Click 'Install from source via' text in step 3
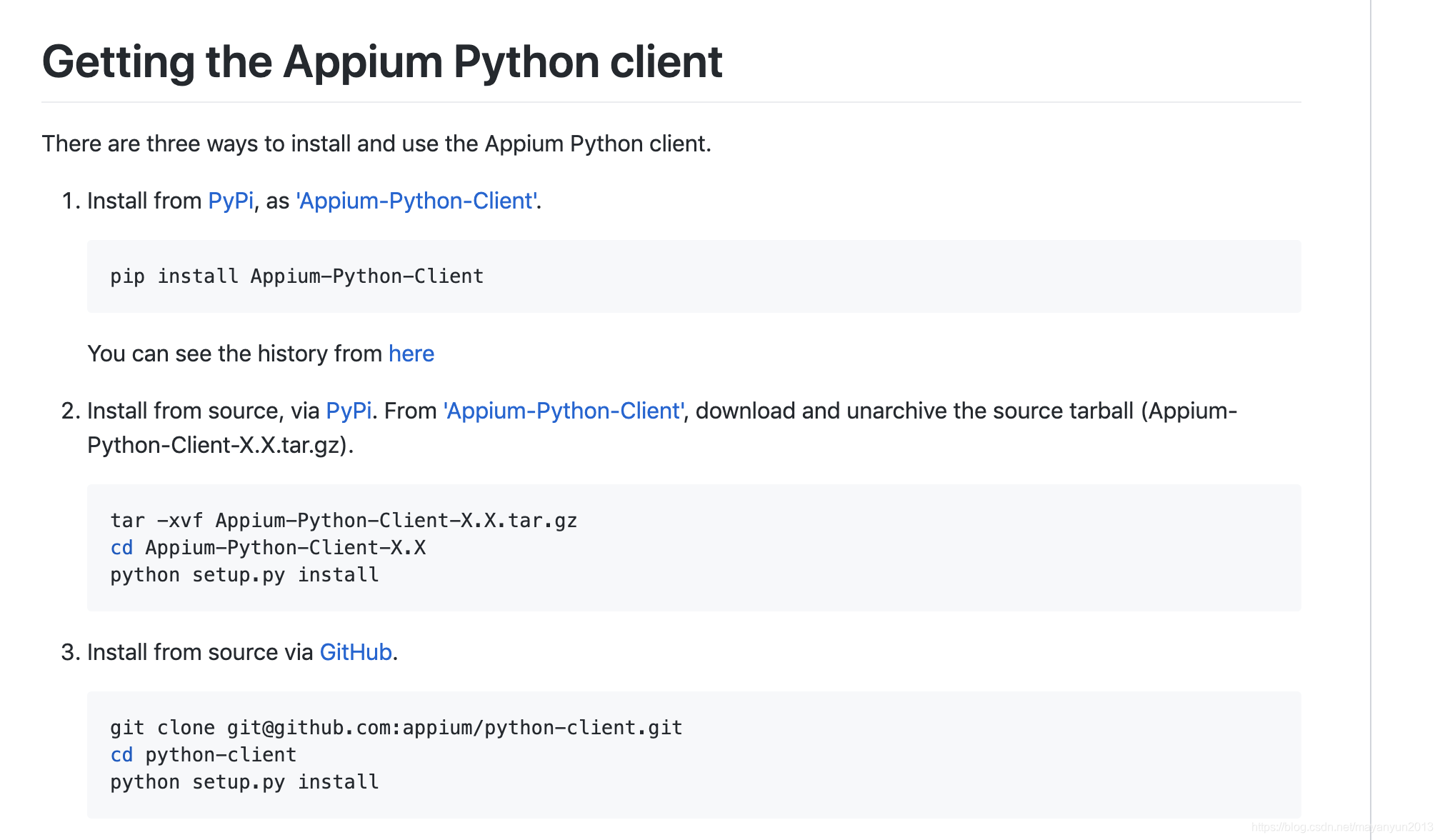Screen dimensions: 1440x840 [x=200, y=652]
